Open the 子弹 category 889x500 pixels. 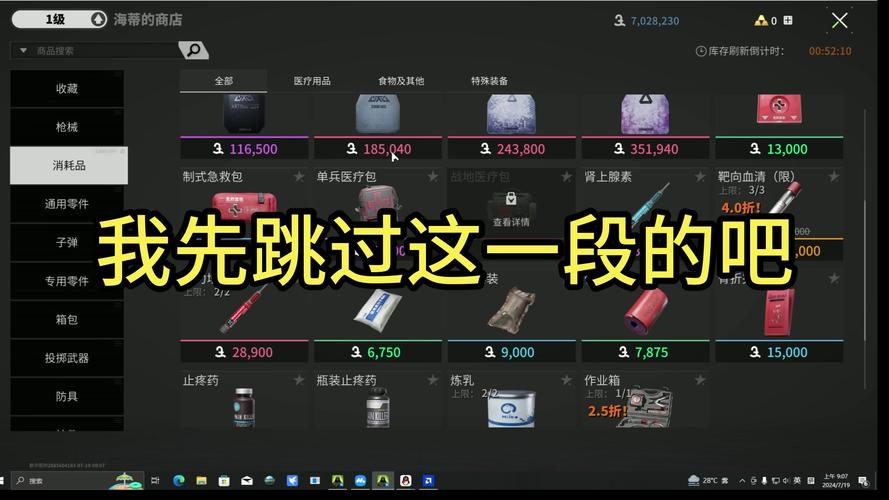(x=67, y=243)
